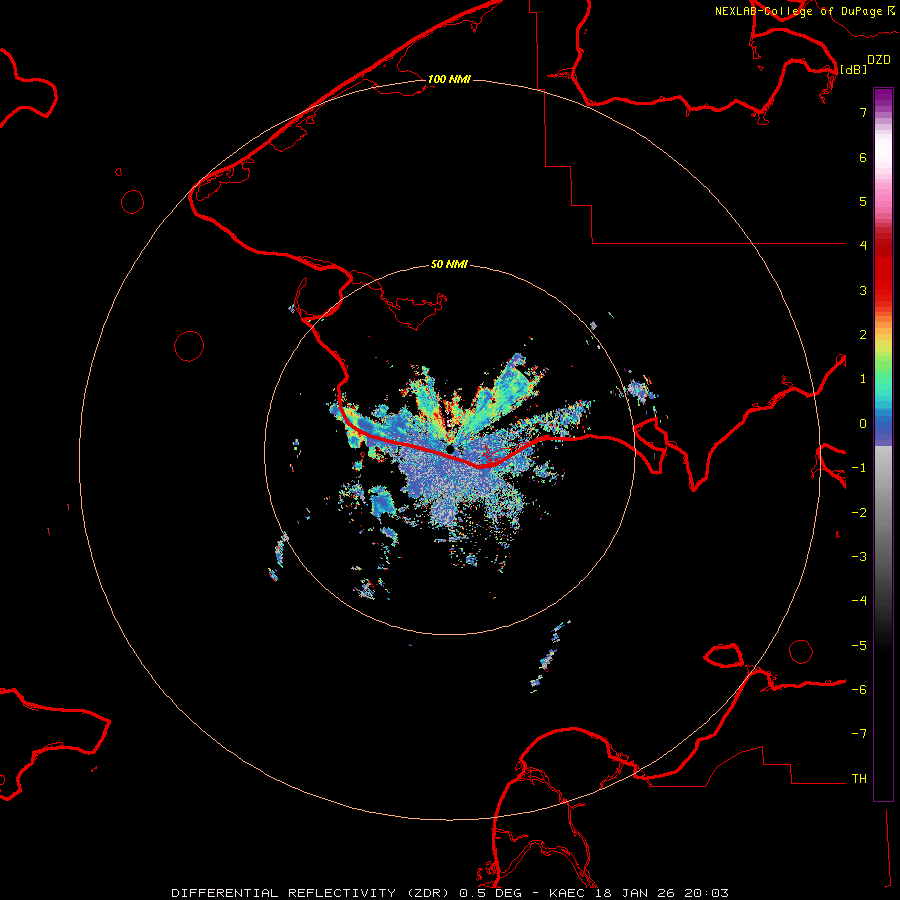This screenshot has width=900, height=900.
Task: Click the 4 value on the color scale
Action: pos(863,246)
